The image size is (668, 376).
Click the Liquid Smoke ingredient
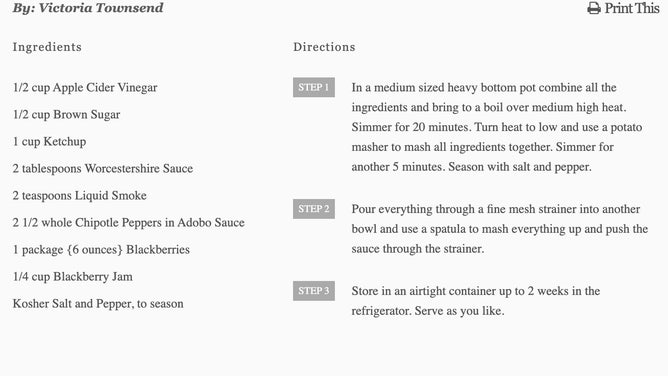click(x=80, y=195)
